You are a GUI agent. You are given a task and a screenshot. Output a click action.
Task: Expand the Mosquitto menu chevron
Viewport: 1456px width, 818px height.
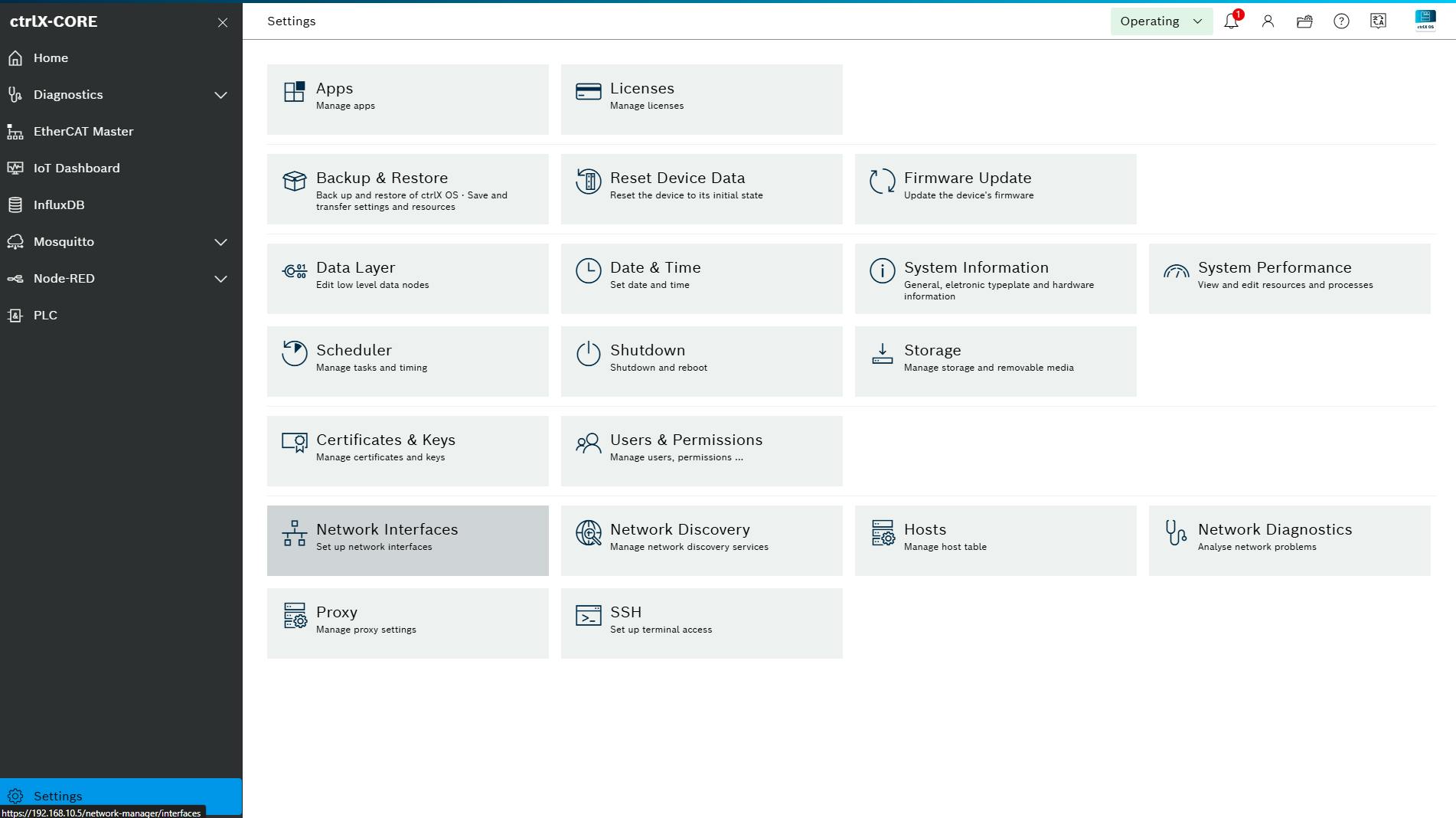[220, 242]
